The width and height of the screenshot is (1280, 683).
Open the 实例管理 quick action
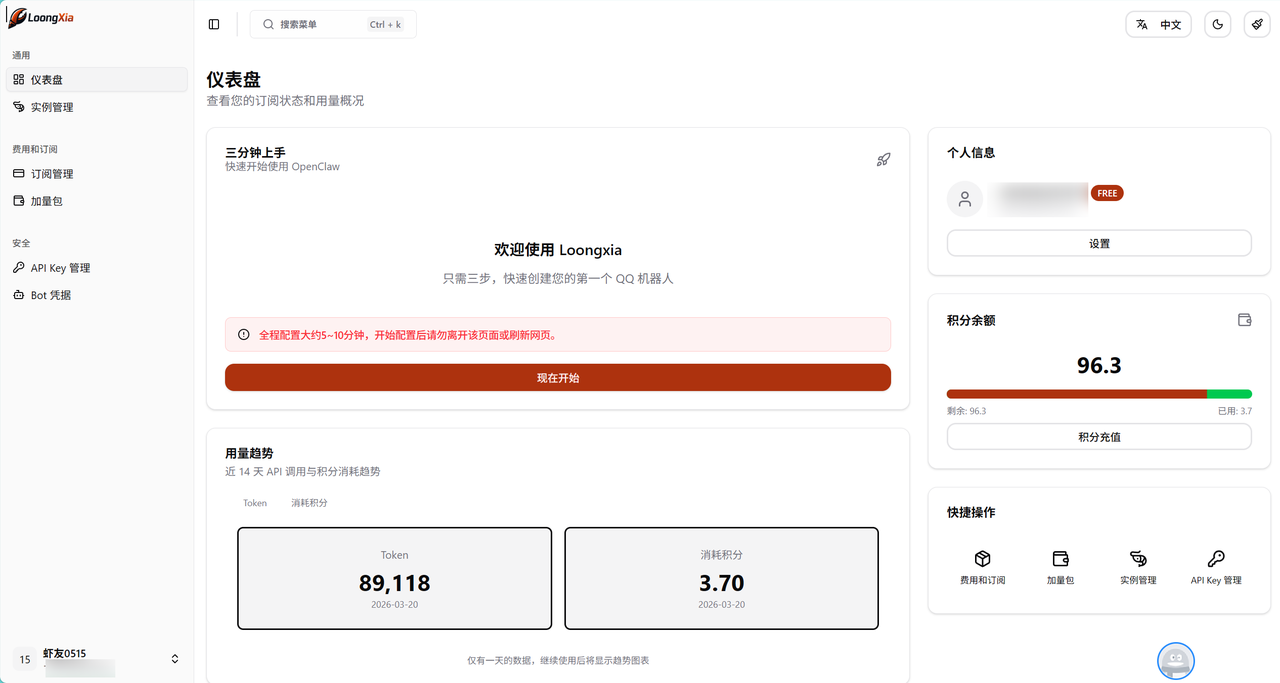tap(1138, 567)
